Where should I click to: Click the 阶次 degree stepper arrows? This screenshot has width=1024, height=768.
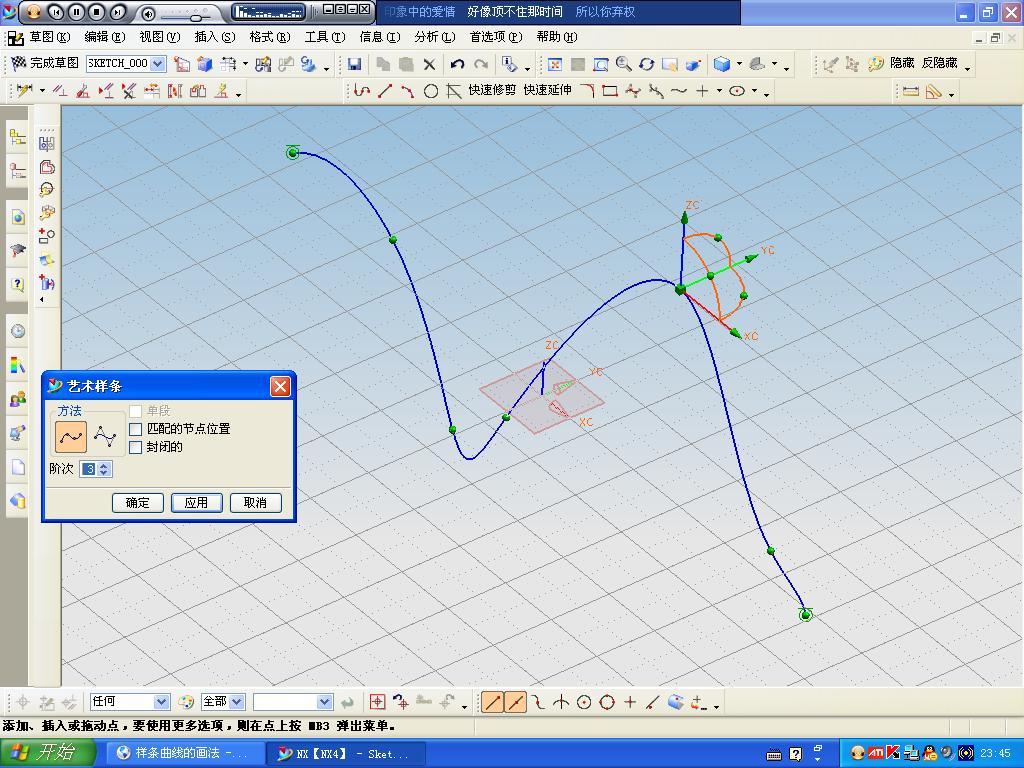pyautogui.click(x=104, y=469)
